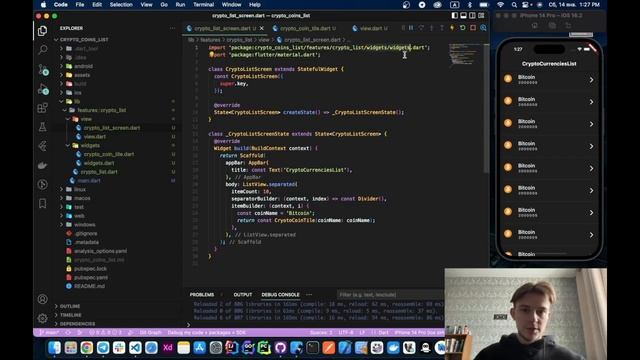Toggle the bottom panel layout icon
Screen dimensions: 640x360
click(x=464, y=16)
